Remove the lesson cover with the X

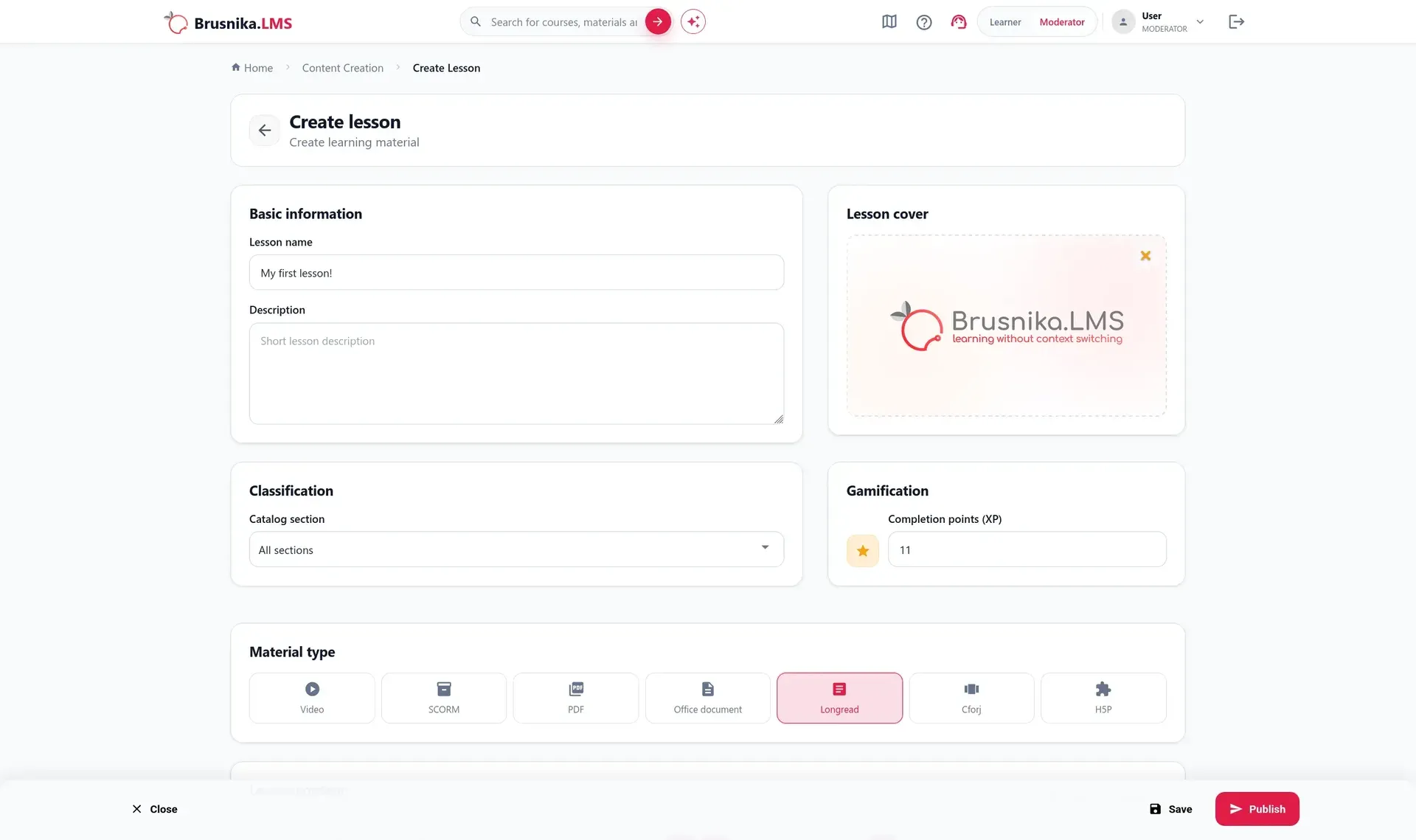coord(1145,256)
